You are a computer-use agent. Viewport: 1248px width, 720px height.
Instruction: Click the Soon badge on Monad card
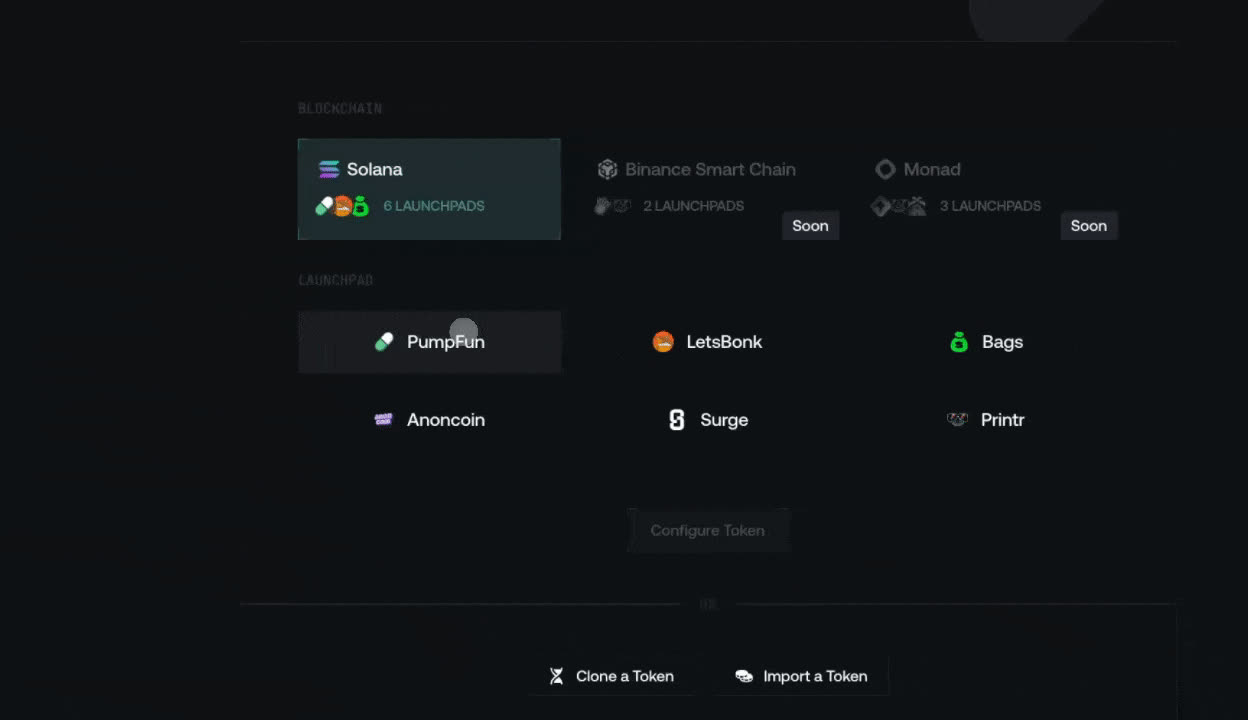click(1089, 226)
